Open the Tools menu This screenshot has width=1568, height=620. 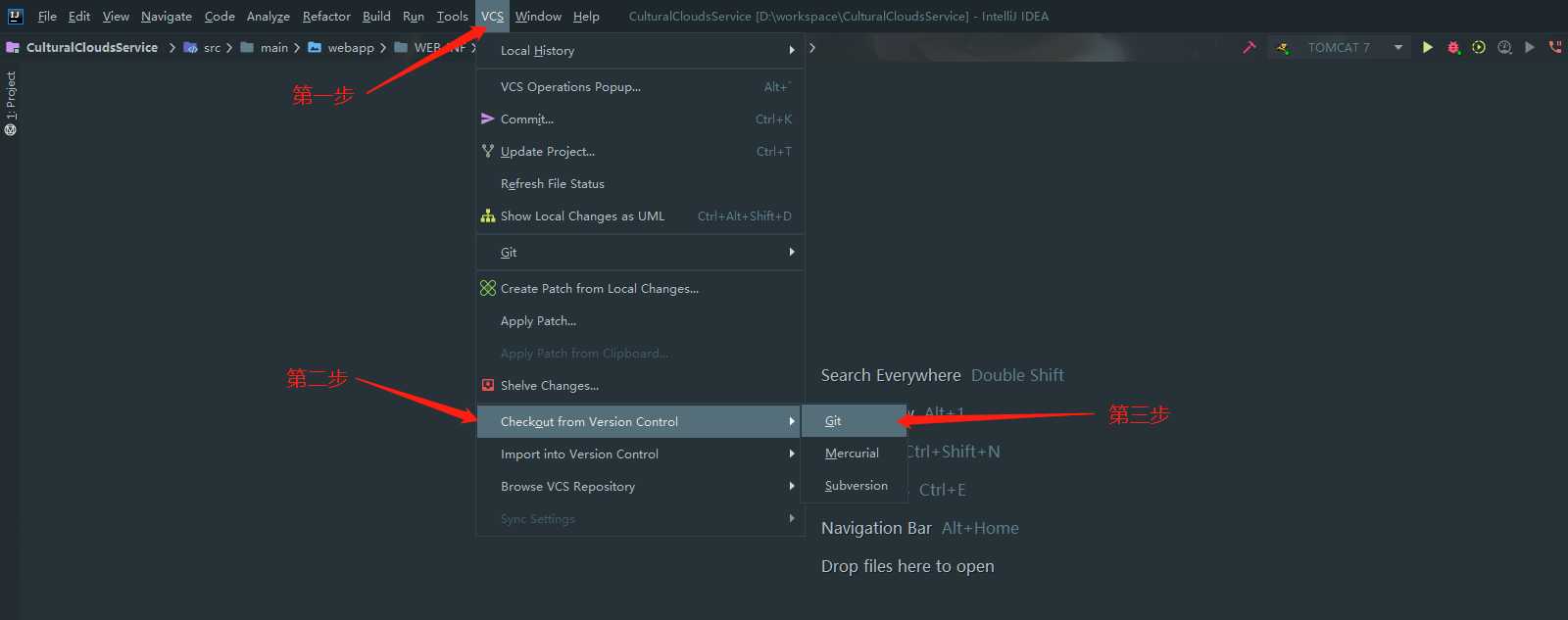(x=452, y=16)
